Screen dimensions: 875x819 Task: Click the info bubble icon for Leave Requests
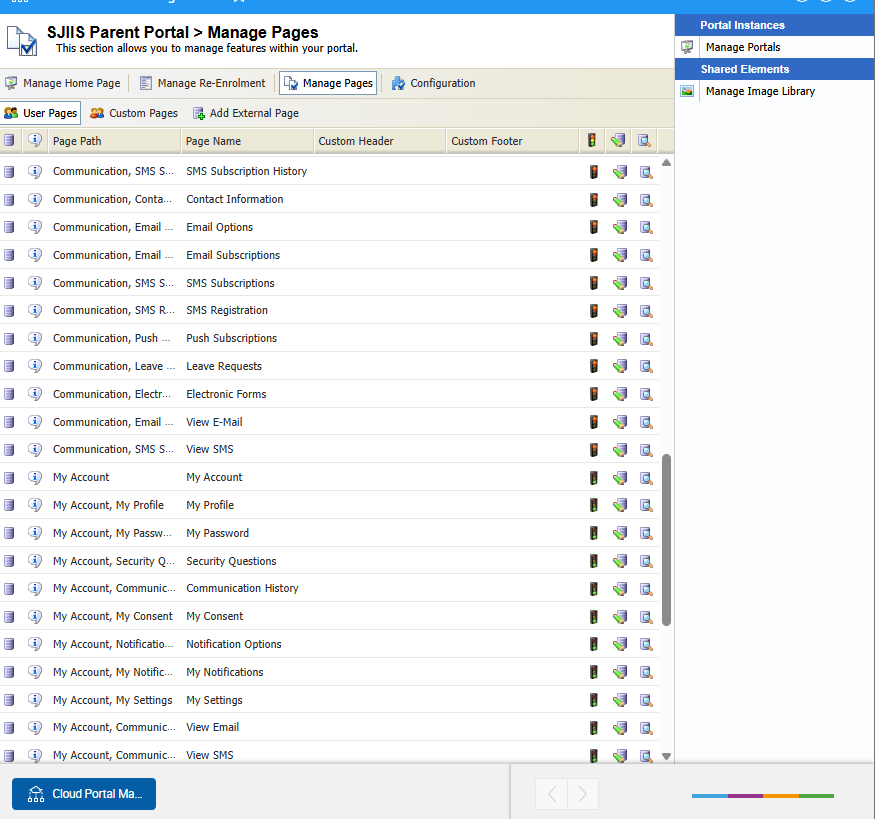35,366
